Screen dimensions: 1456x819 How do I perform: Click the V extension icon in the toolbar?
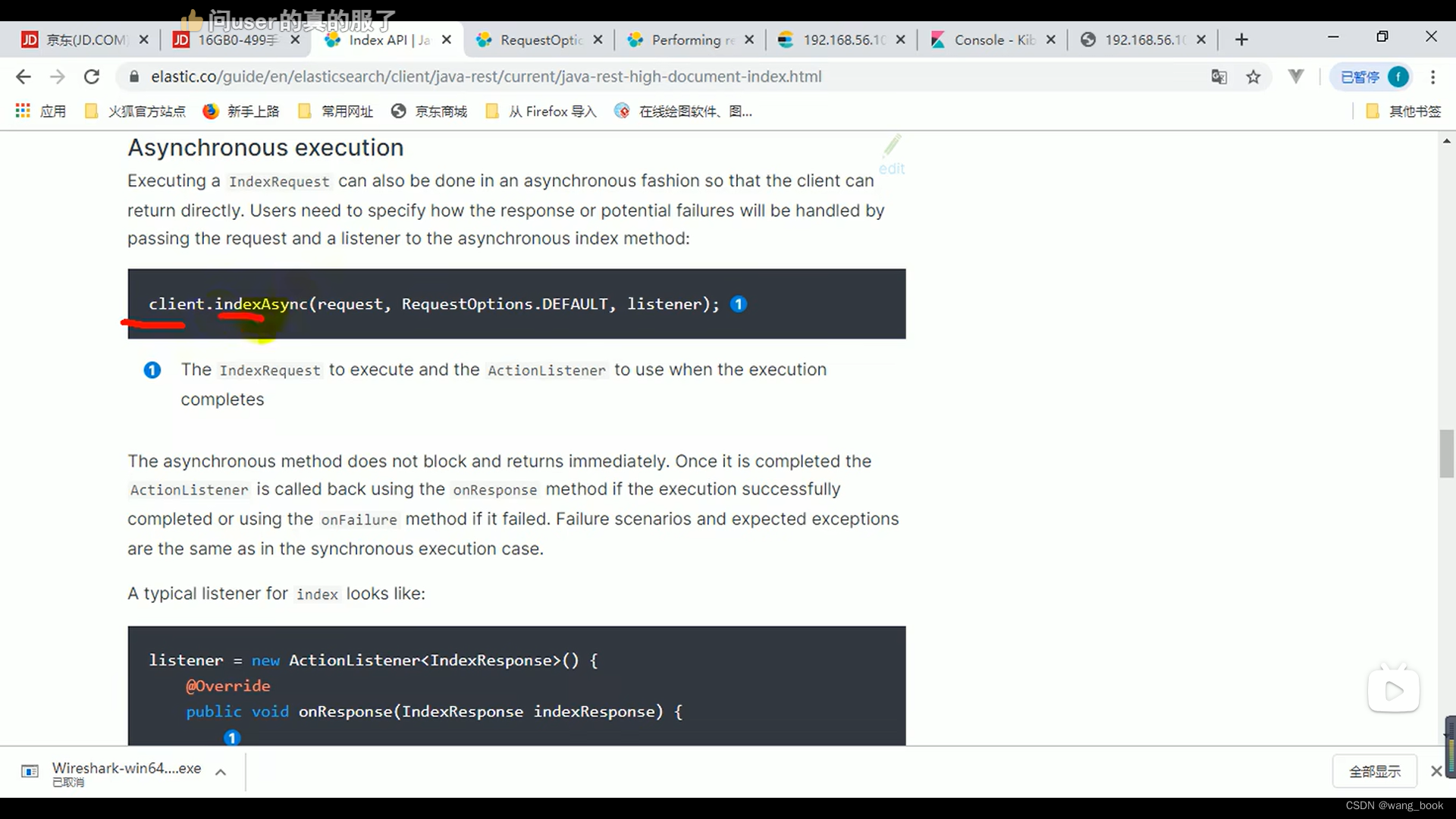coord(1296,76)
